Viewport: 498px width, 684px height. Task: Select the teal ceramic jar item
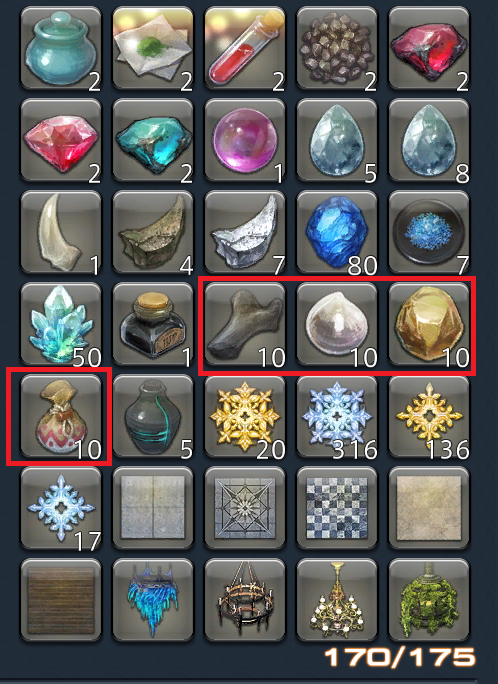click(61, 48)
